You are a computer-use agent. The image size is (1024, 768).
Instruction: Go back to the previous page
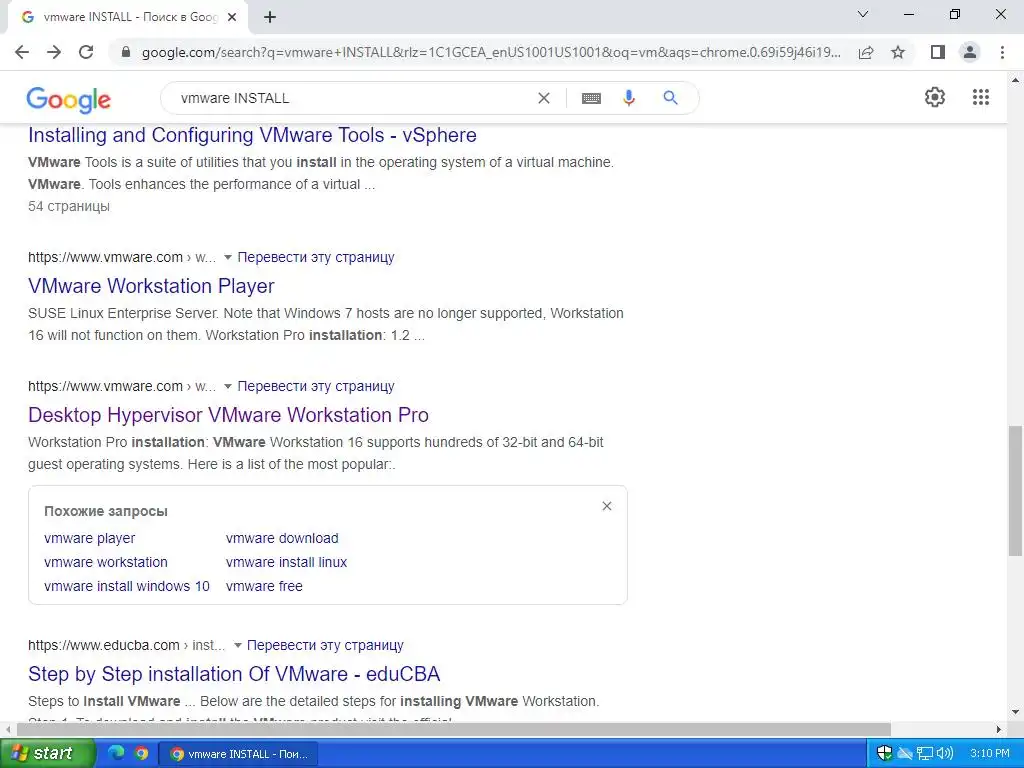coord(22,52)
